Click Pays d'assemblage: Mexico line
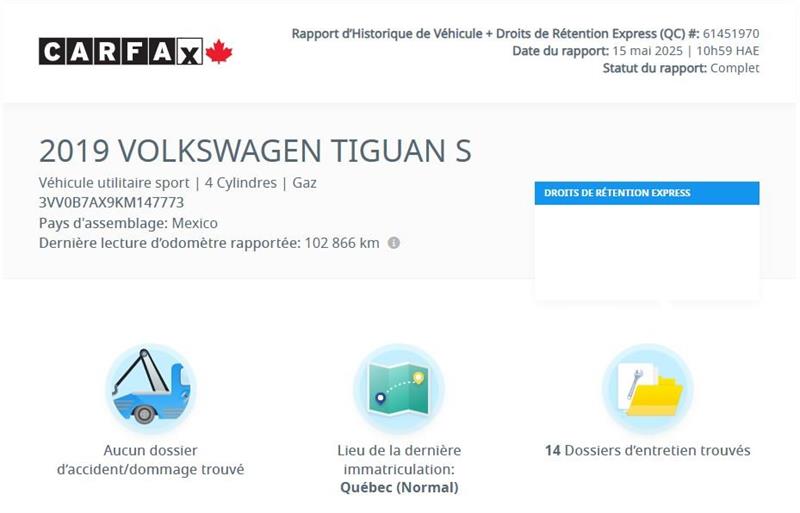This screenshot has height=513, width=800. pos(128,223)
